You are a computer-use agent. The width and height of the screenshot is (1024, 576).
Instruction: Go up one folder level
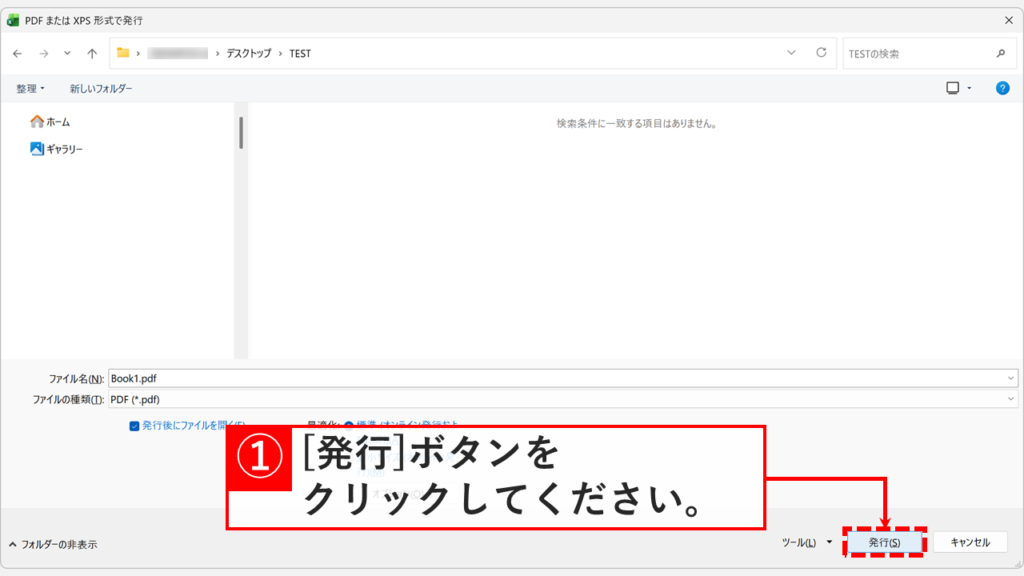click(92, 54)
